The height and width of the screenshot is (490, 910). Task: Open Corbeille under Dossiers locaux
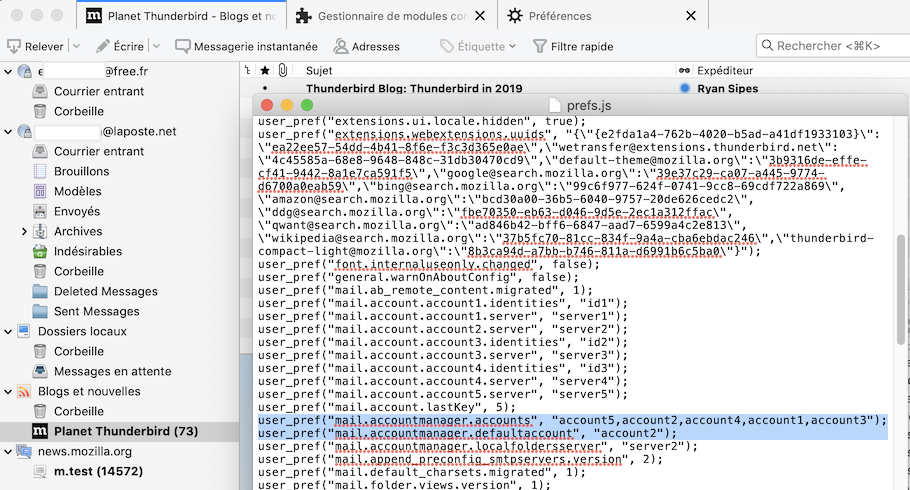[x=78, y=351]
